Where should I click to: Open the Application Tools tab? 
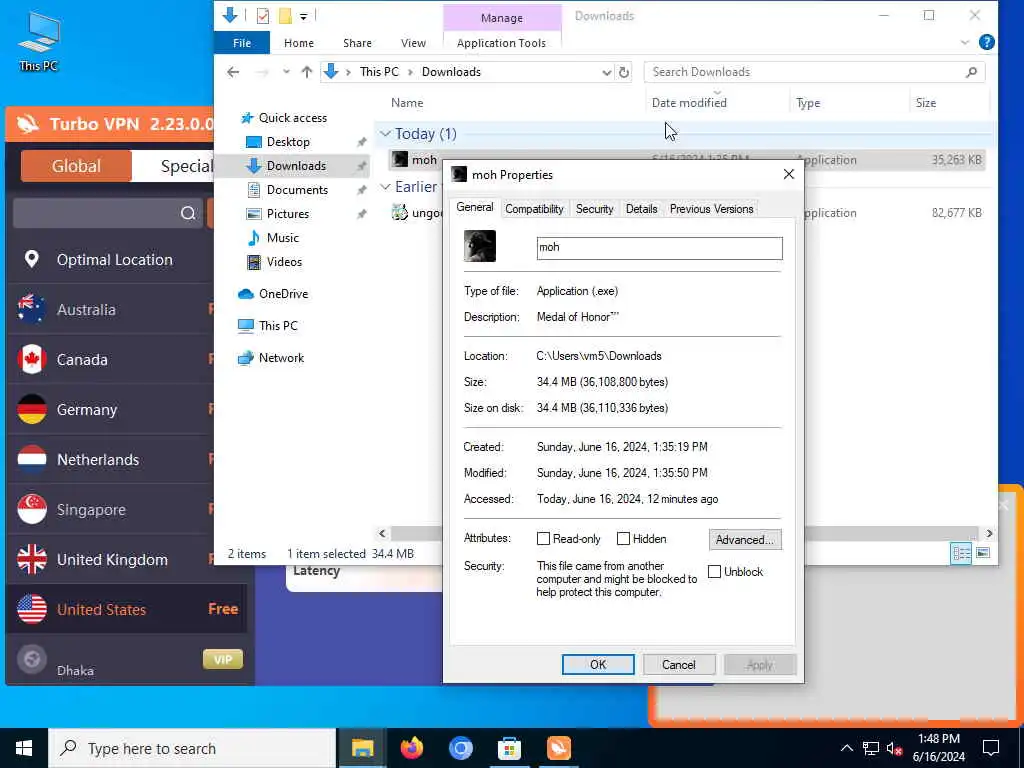point(502,42)
